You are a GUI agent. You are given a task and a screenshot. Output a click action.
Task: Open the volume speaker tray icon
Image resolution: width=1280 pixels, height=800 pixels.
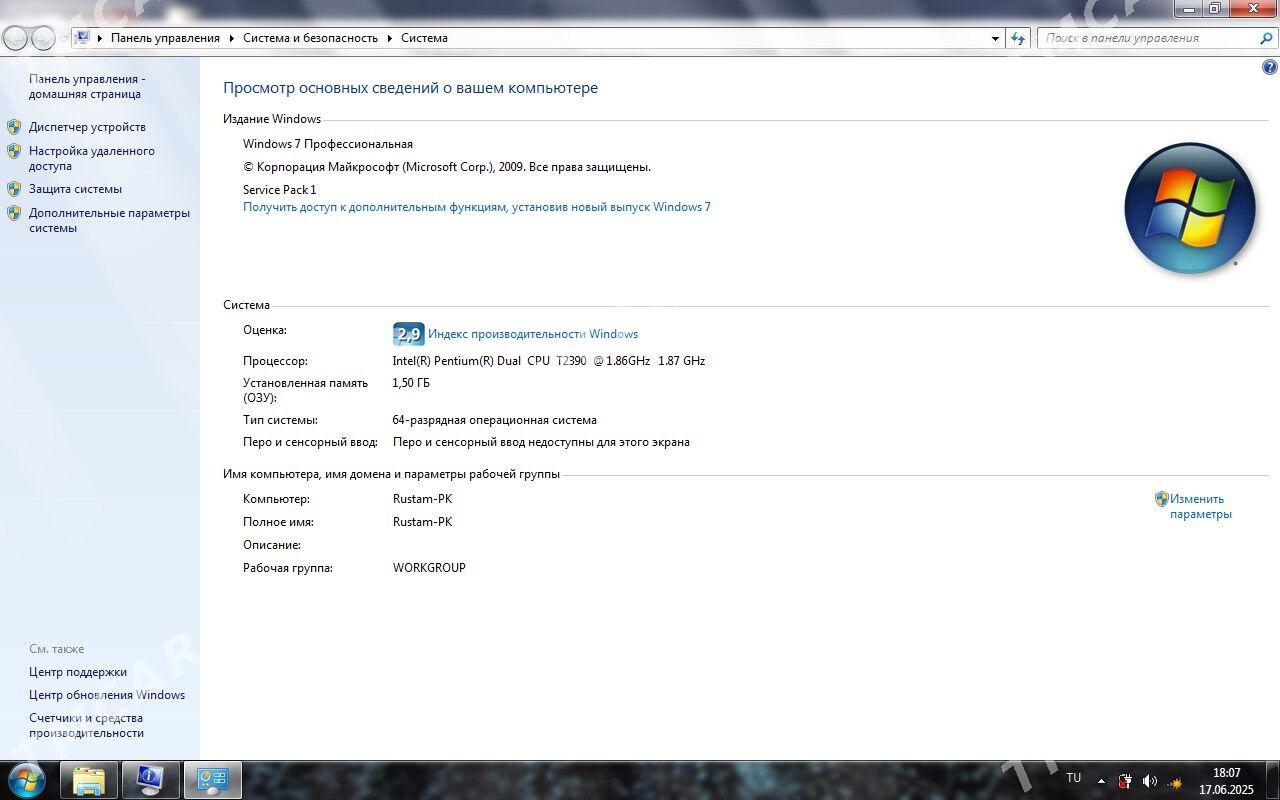coord(1150,781)
